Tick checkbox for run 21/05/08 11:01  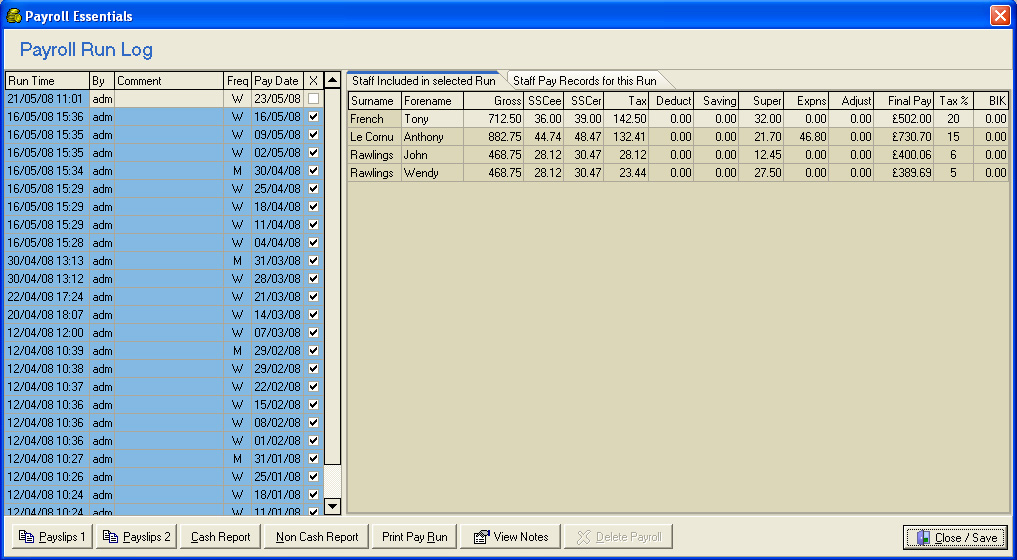click(x=314, y=99)
